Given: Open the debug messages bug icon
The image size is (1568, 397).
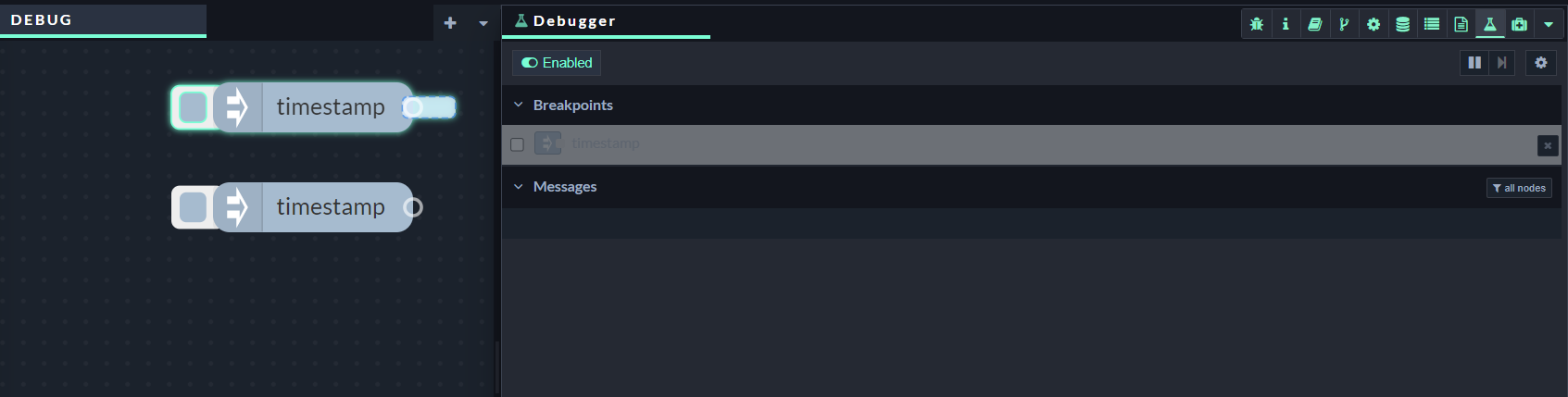Looking at the screenshot, I should 1256,24.
